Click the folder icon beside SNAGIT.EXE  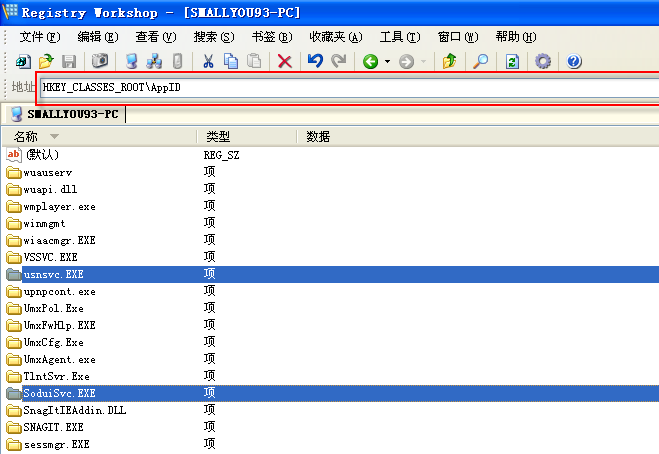(x=14, y=428)
